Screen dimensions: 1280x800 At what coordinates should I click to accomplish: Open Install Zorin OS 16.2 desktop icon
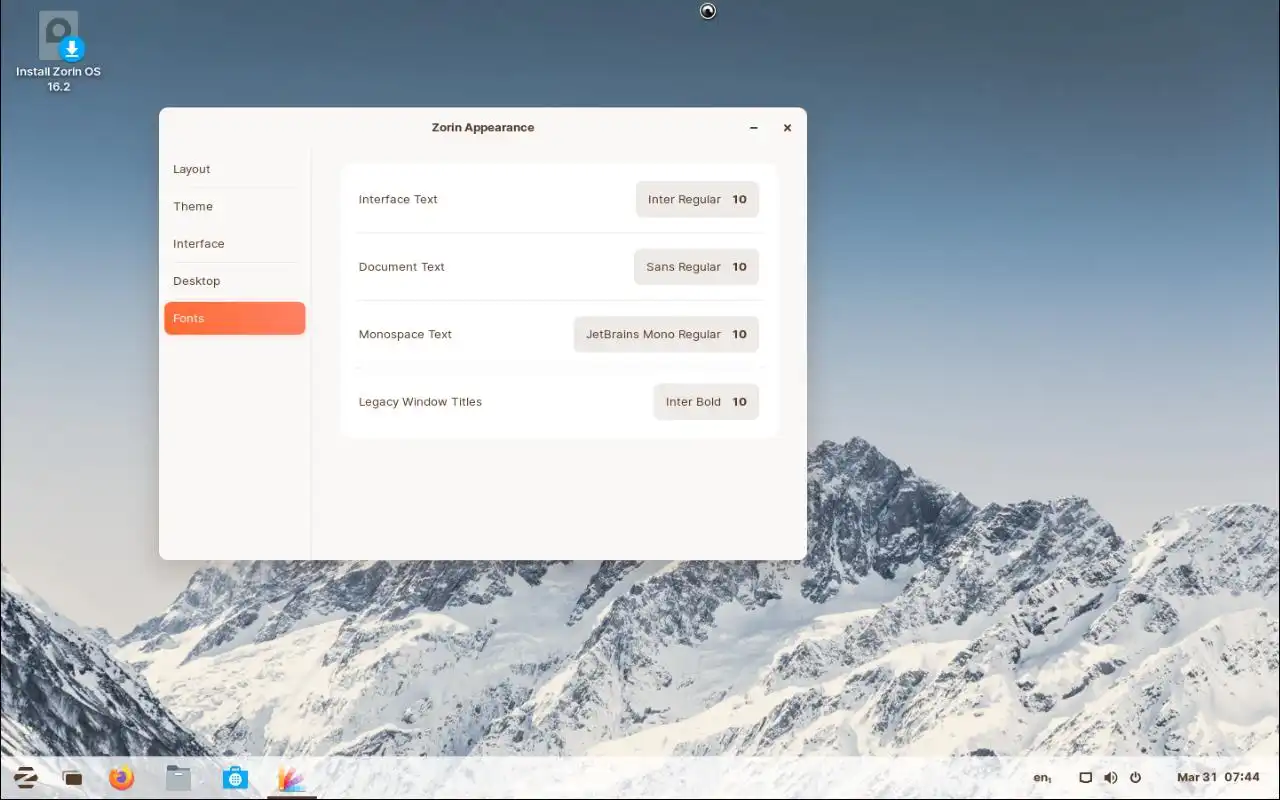(x=59, y=52)
